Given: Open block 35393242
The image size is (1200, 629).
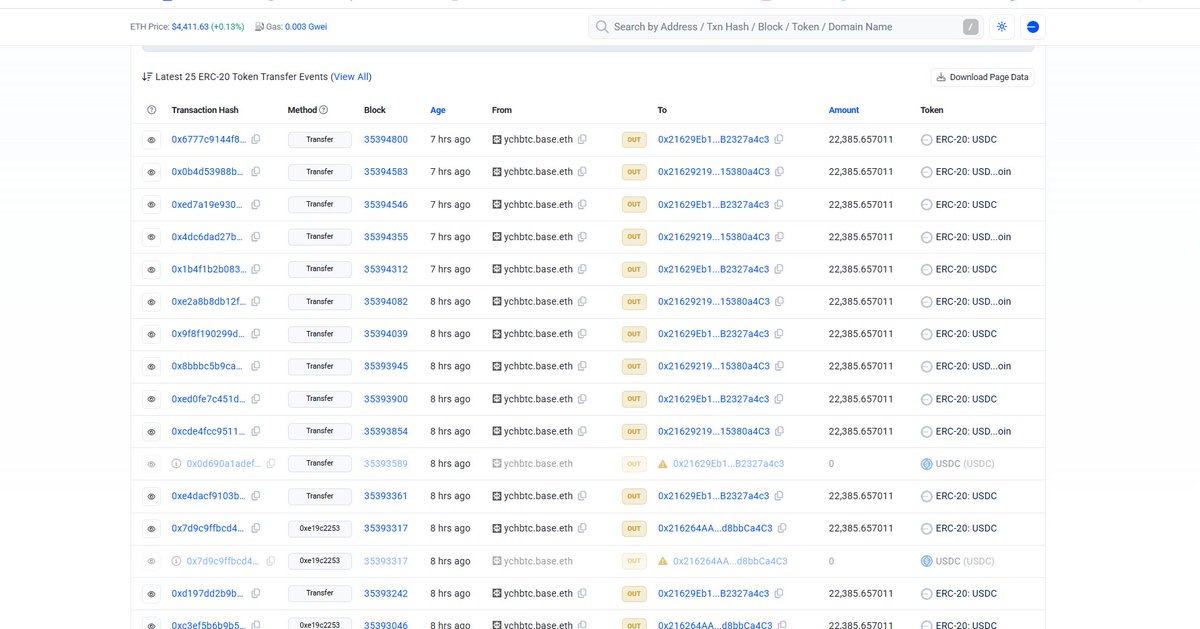Looking at the screenshot, I should click(x=386, y=593).
